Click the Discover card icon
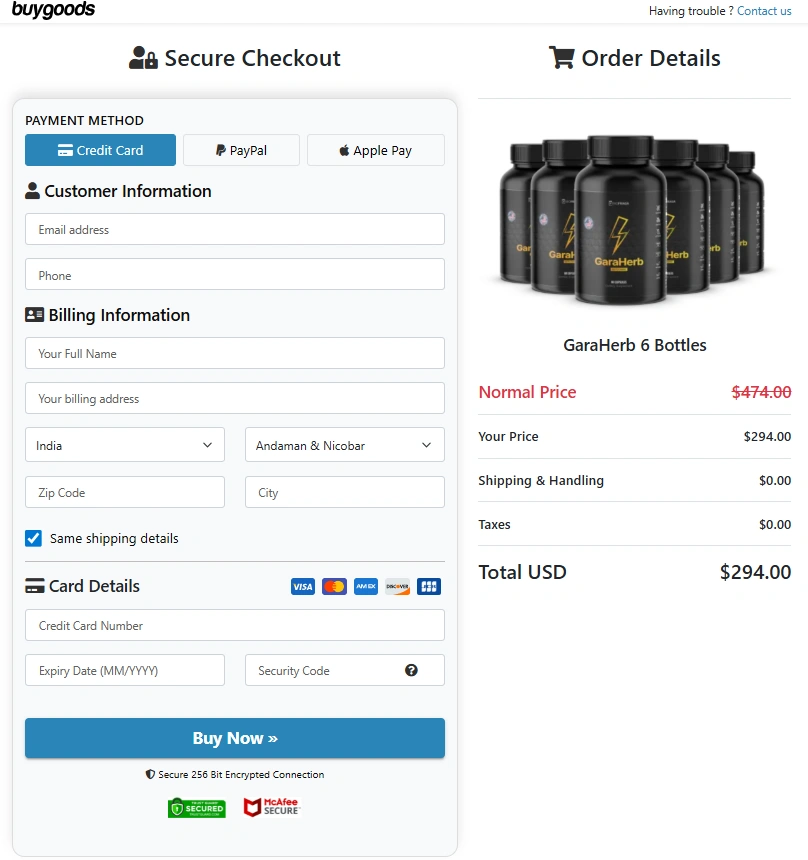Image resolution: width=808 pixels, height=860 pixels. 397,587
